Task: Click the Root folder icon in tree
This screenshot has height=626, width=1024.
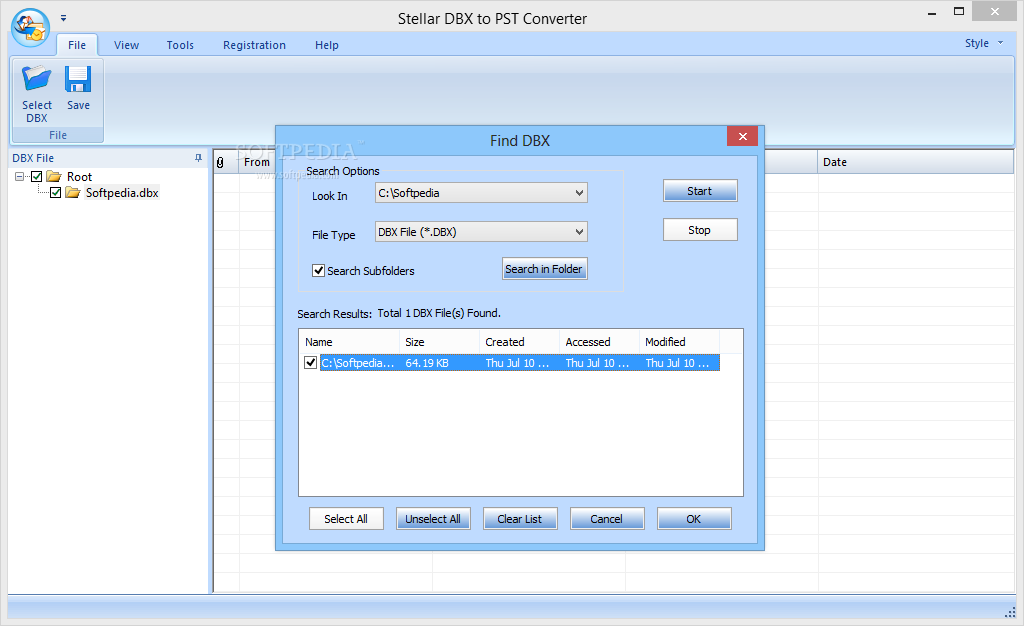Action: tap(54, 176)
